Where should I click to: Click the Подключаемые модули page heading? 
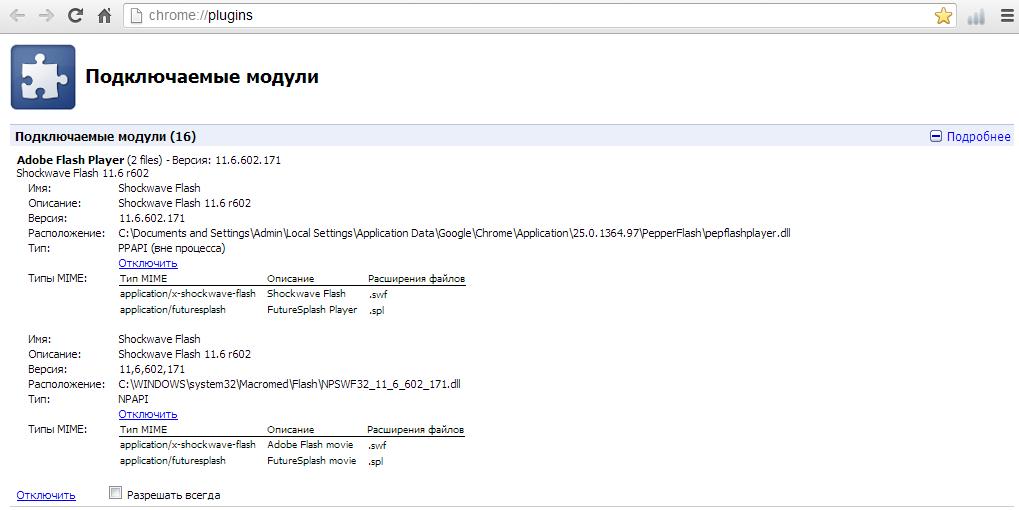(202, 77)
